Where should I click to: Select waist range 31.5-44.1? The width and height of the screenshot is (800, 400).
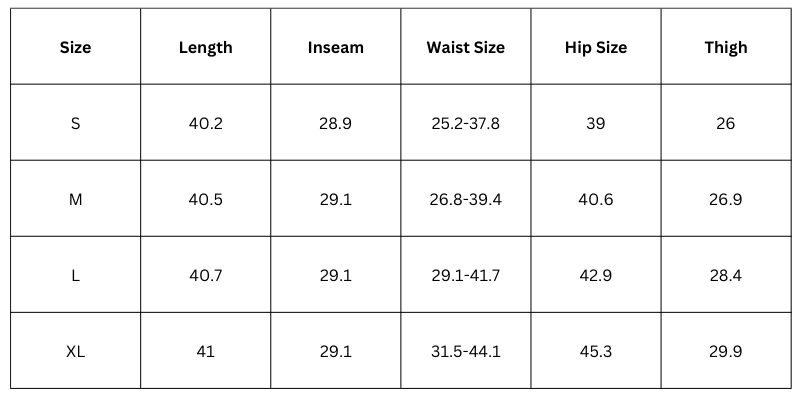point(465,352)
